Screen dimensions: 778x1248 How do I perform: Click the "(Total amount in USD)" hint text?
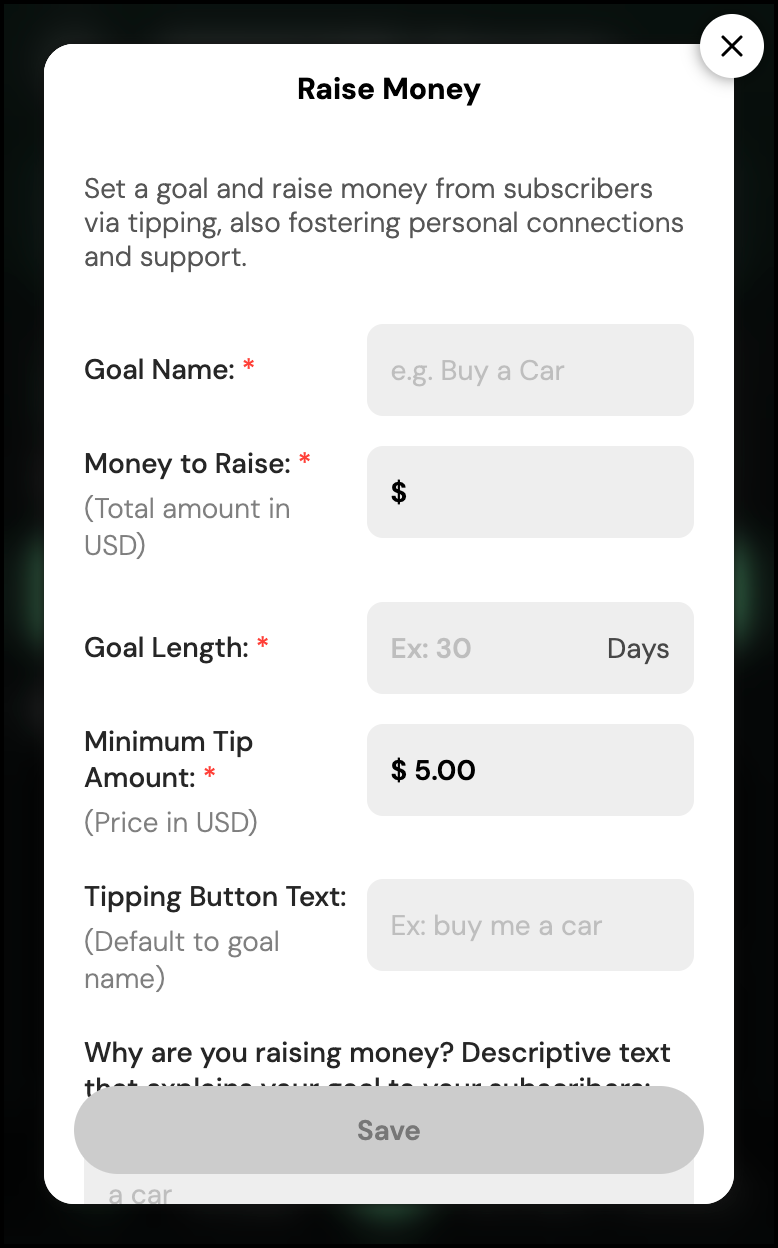coord(187,527)
